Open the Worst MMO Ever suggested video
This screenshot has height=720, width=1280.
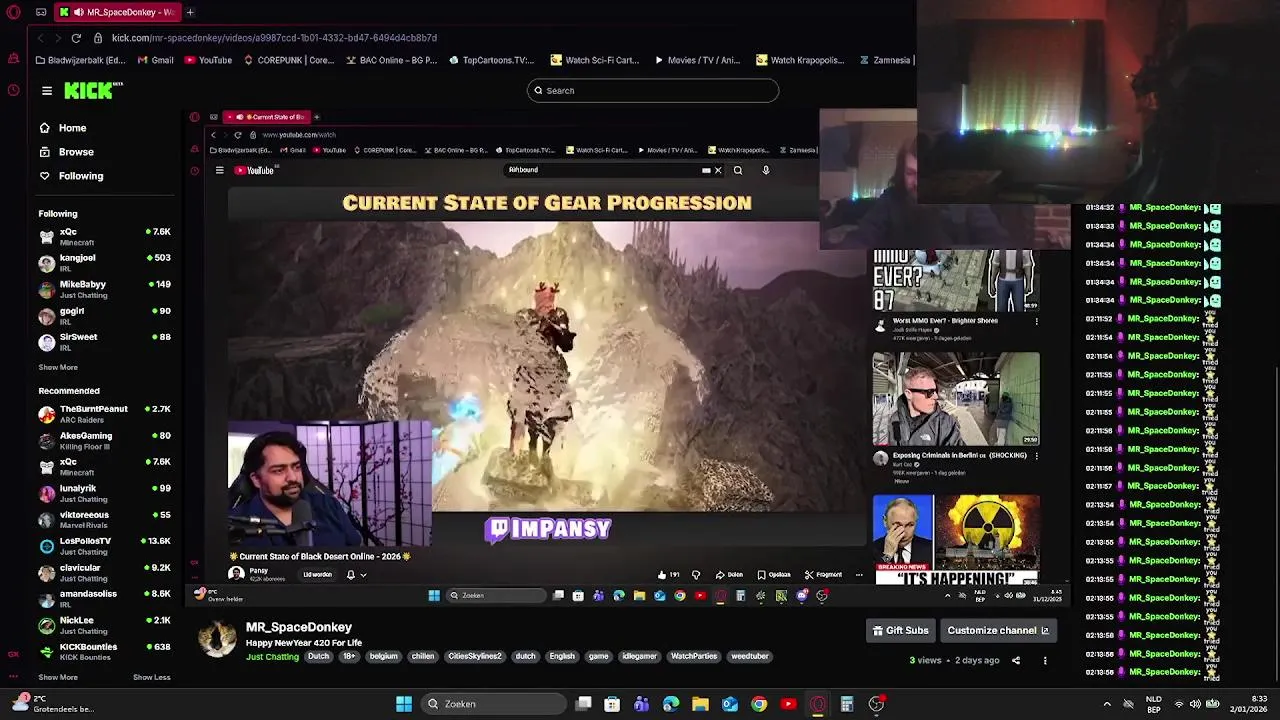(956, 280)
